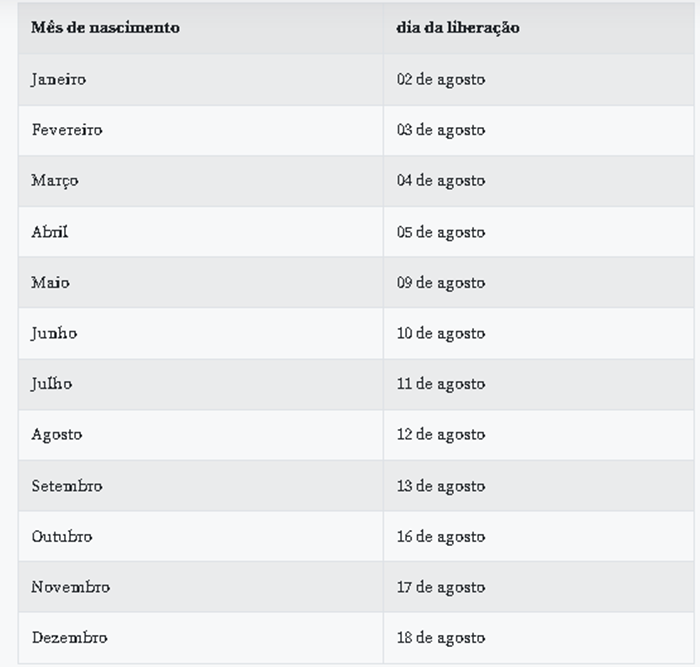Click the '02 de agosto' date cell

[440, 79]
